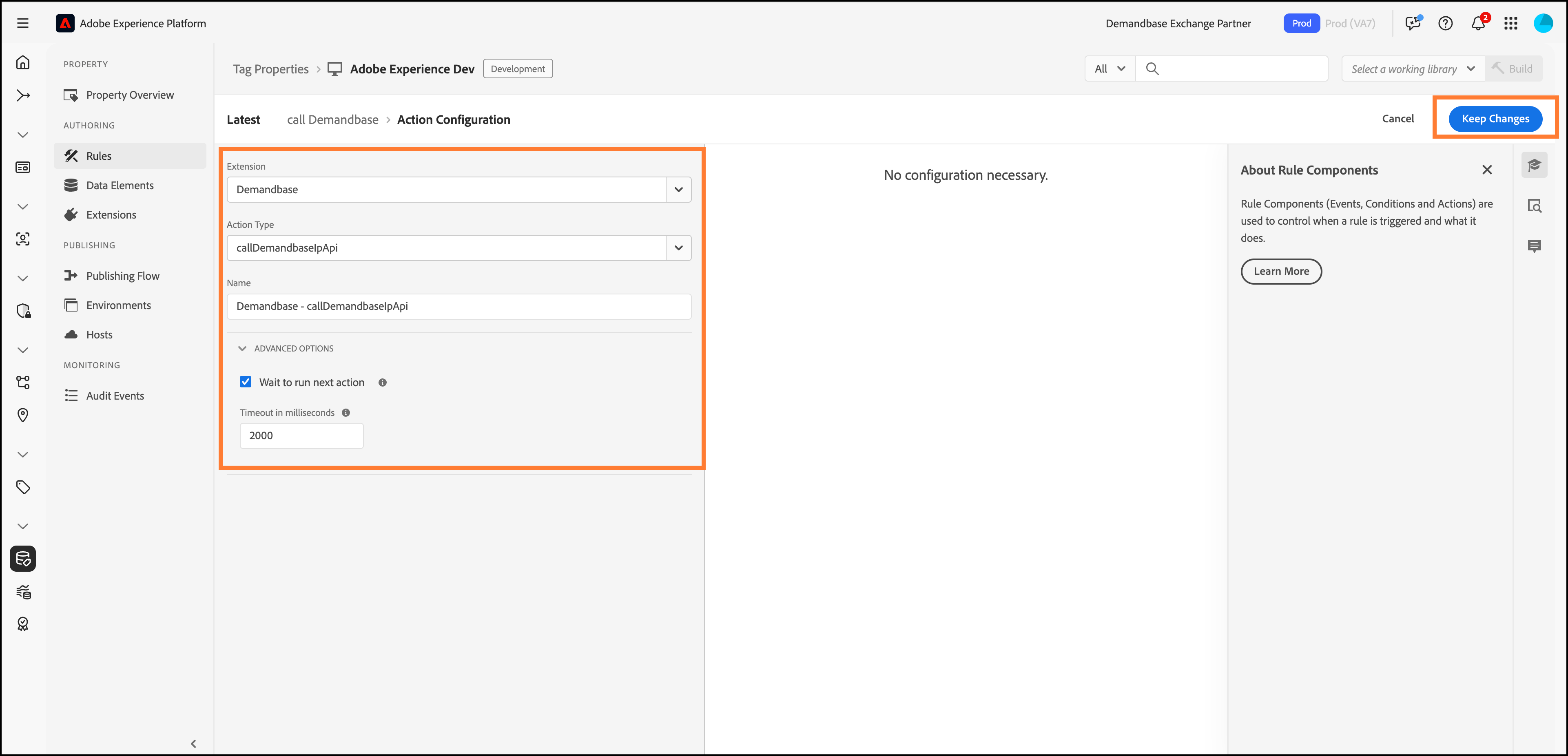1568x756 pixels.
Task: Open the Select a working library dropdown
Action: click(1412, 69)
